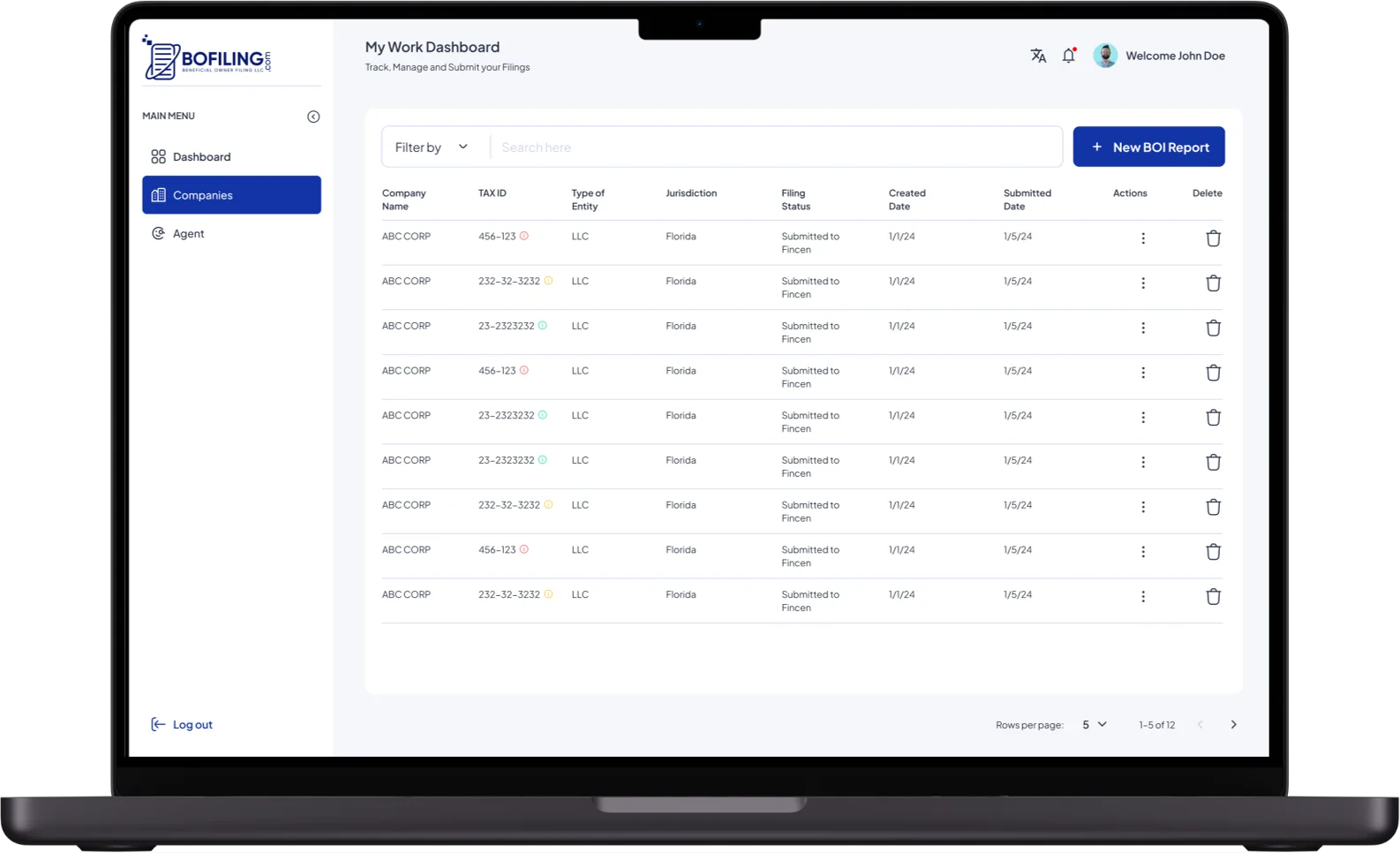Create a New BOI Report
Viewport: 1400px width, 853px height.
tap(1149, 147)
